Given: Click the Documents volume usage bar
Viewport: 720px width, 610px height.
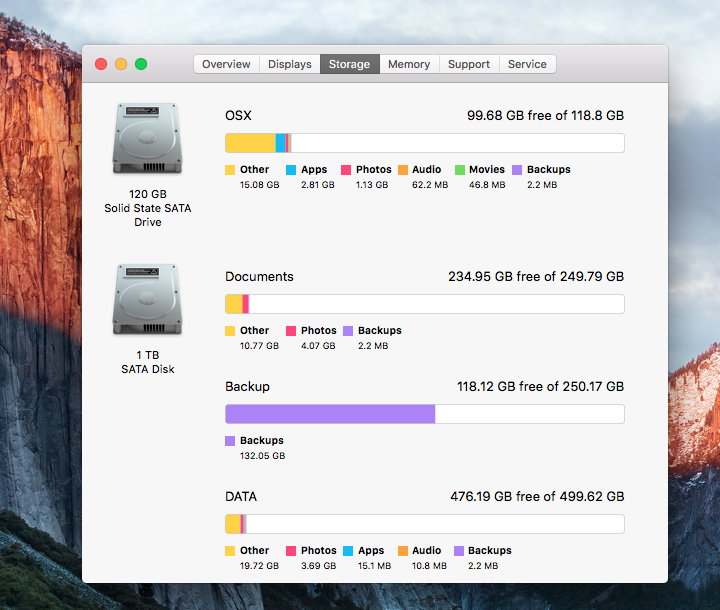Looking at the screenshot, I should 425,304.
